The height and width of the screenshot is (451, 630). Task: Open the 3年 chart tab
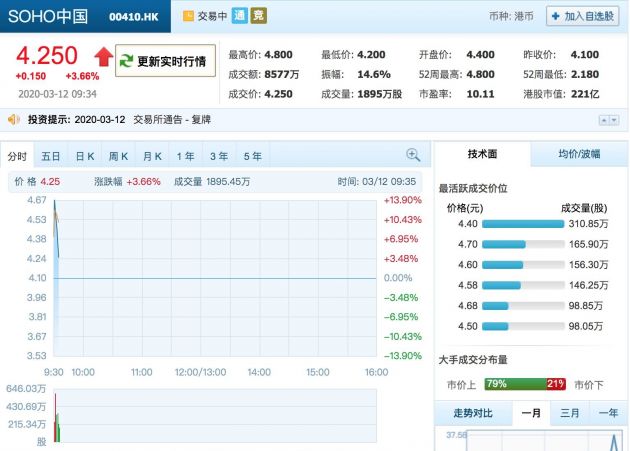coord(219,156)
